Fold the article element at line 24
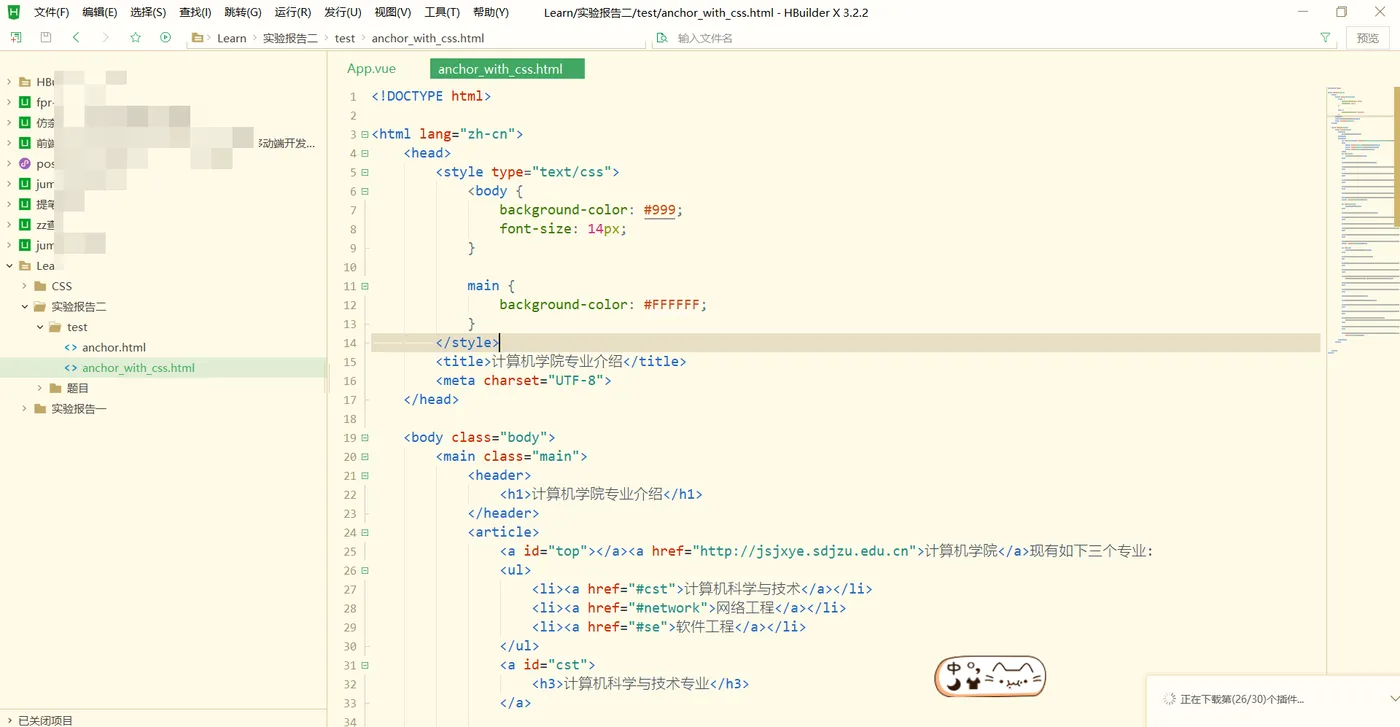 (365, 533)
